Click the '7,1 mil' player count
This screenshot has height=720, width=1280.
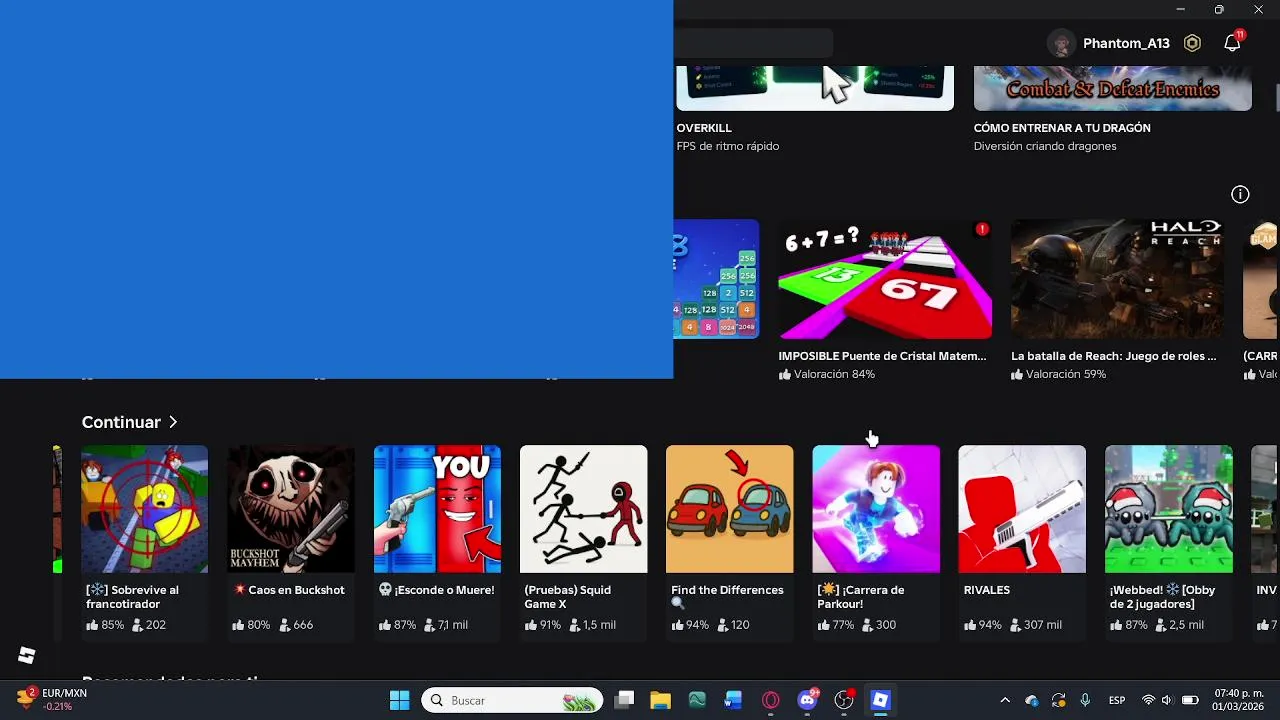pyautogui.click(x=453, y=625)
